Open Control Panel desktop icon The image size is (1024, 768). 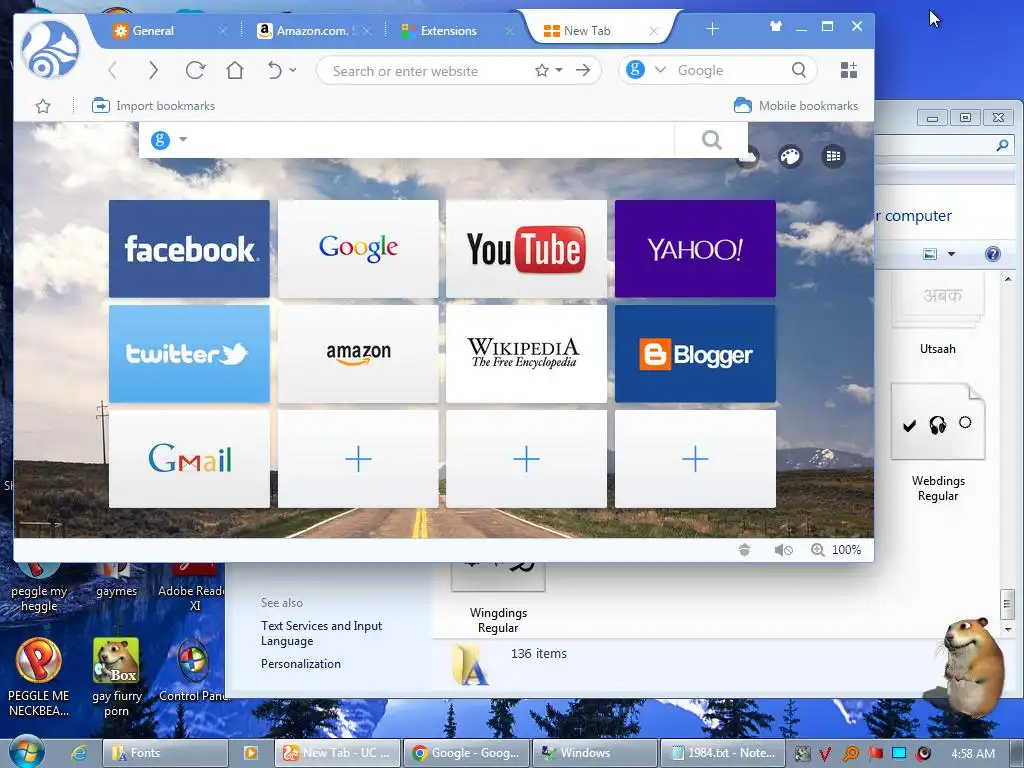193,671
